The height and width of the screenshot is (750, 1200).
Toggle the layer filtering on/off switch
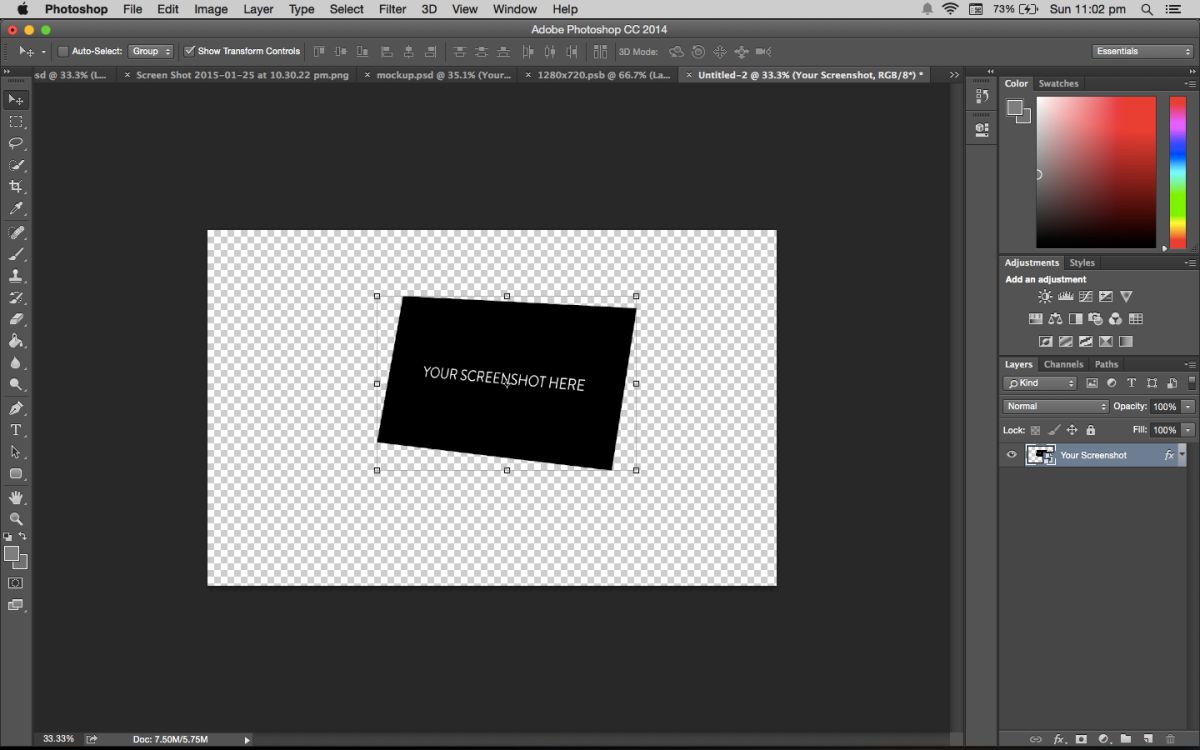1192,383
